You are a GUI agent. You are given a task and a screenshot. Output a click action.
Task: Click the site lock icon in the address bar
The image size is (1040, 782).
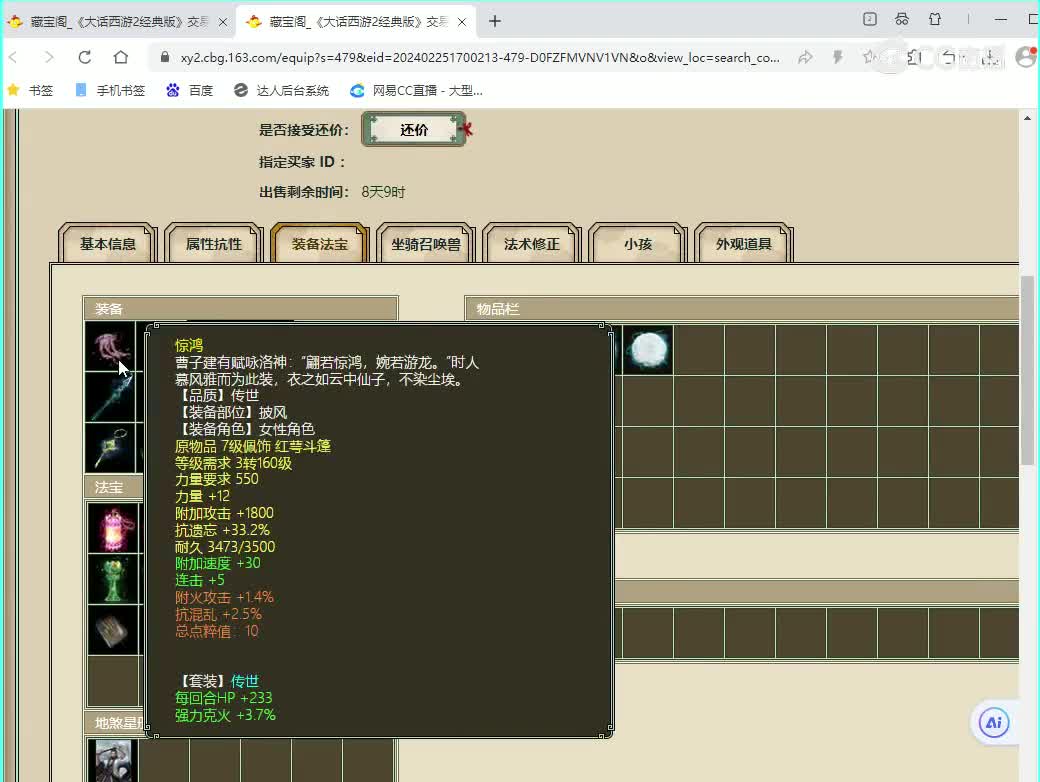pos(165,58)
